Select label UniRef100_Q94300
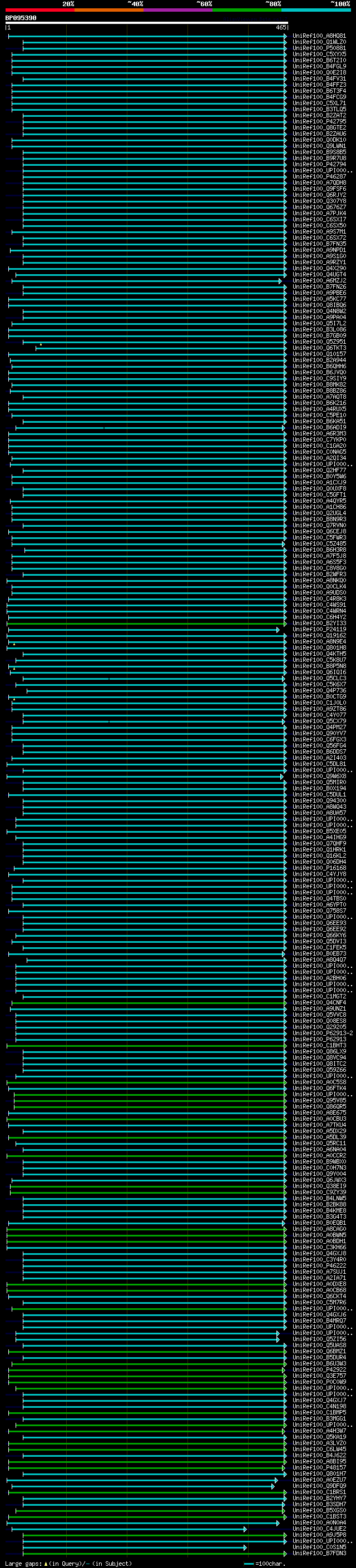 (x=319, y=801)
